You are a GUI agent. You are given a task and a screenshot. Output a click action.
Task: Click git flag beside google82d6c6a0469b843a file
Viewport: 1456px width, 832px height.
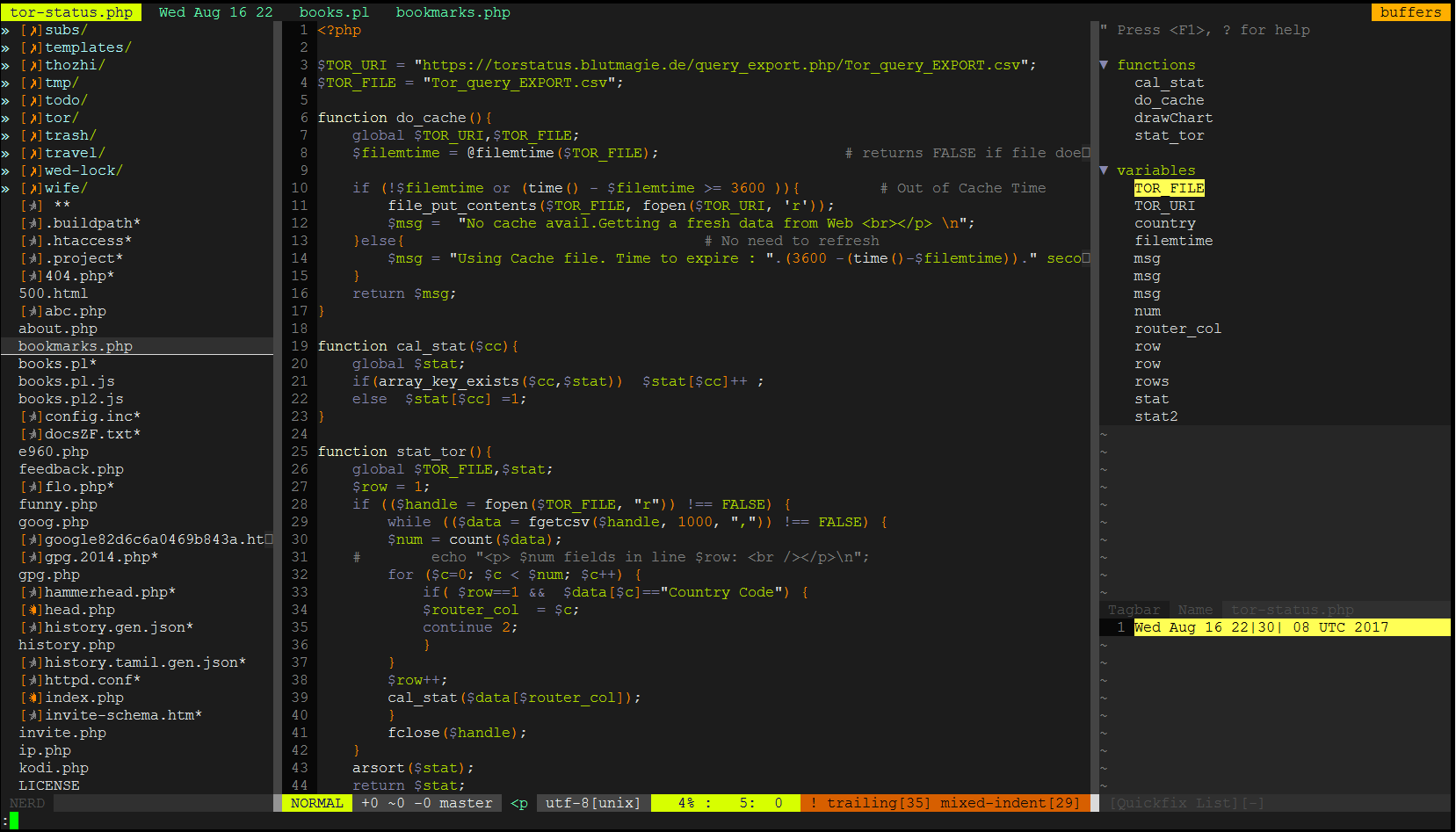(x=32, y=539)
